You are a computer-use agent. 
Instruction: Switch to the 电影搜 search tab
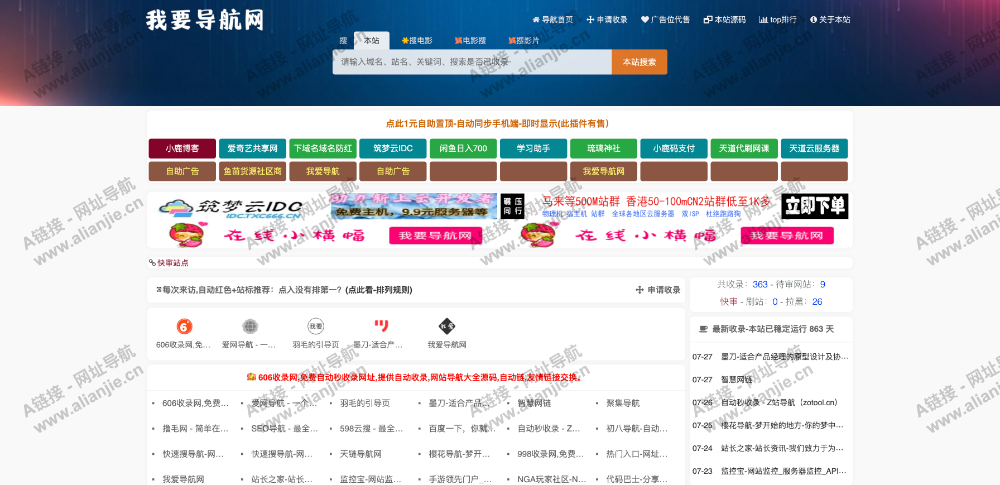click(x=471, y=40)
